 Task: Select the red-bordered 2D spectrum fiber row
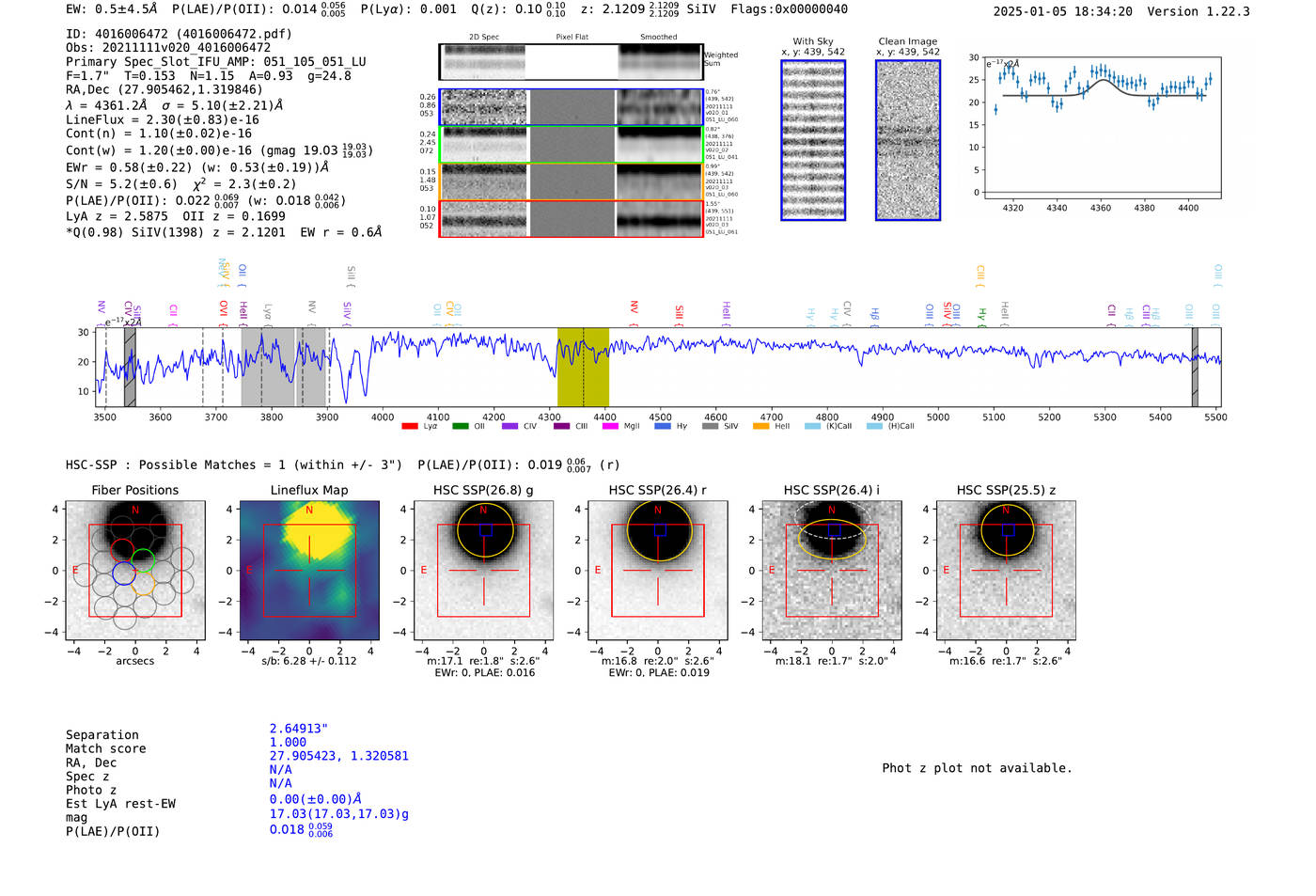click(x=571, y=218)
